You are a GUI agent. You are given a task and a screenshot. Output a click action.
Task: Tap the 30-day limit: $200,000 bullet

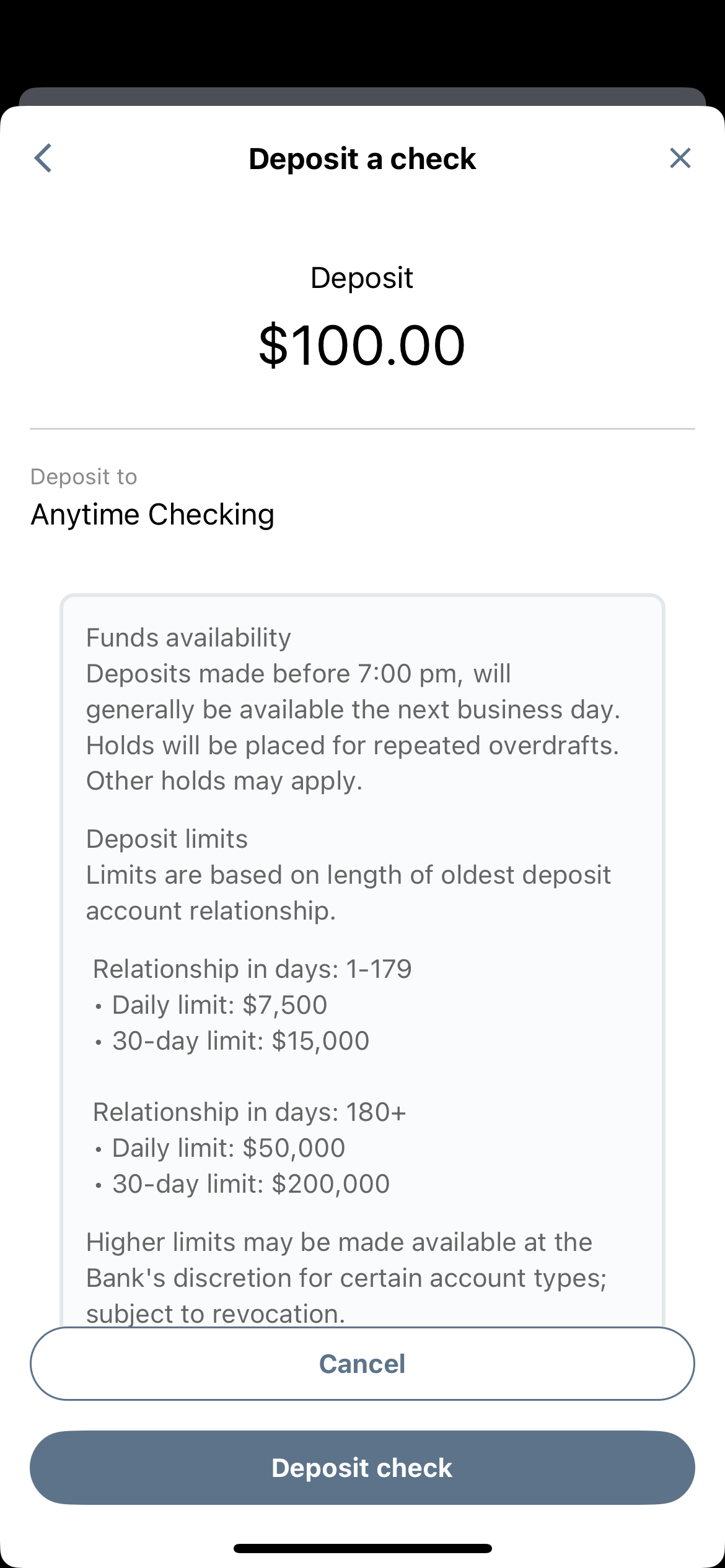click(x=242, y=1184)
